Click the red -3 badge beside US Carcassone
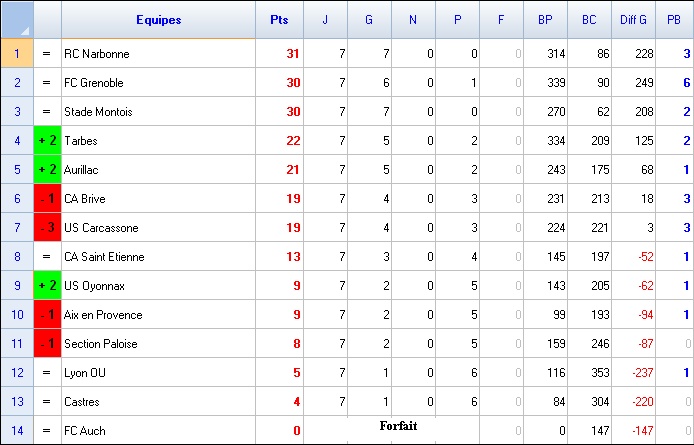Image resolution: width=694 pixels, height=445 pixels. pyautogui.click(x=47, y=228)
